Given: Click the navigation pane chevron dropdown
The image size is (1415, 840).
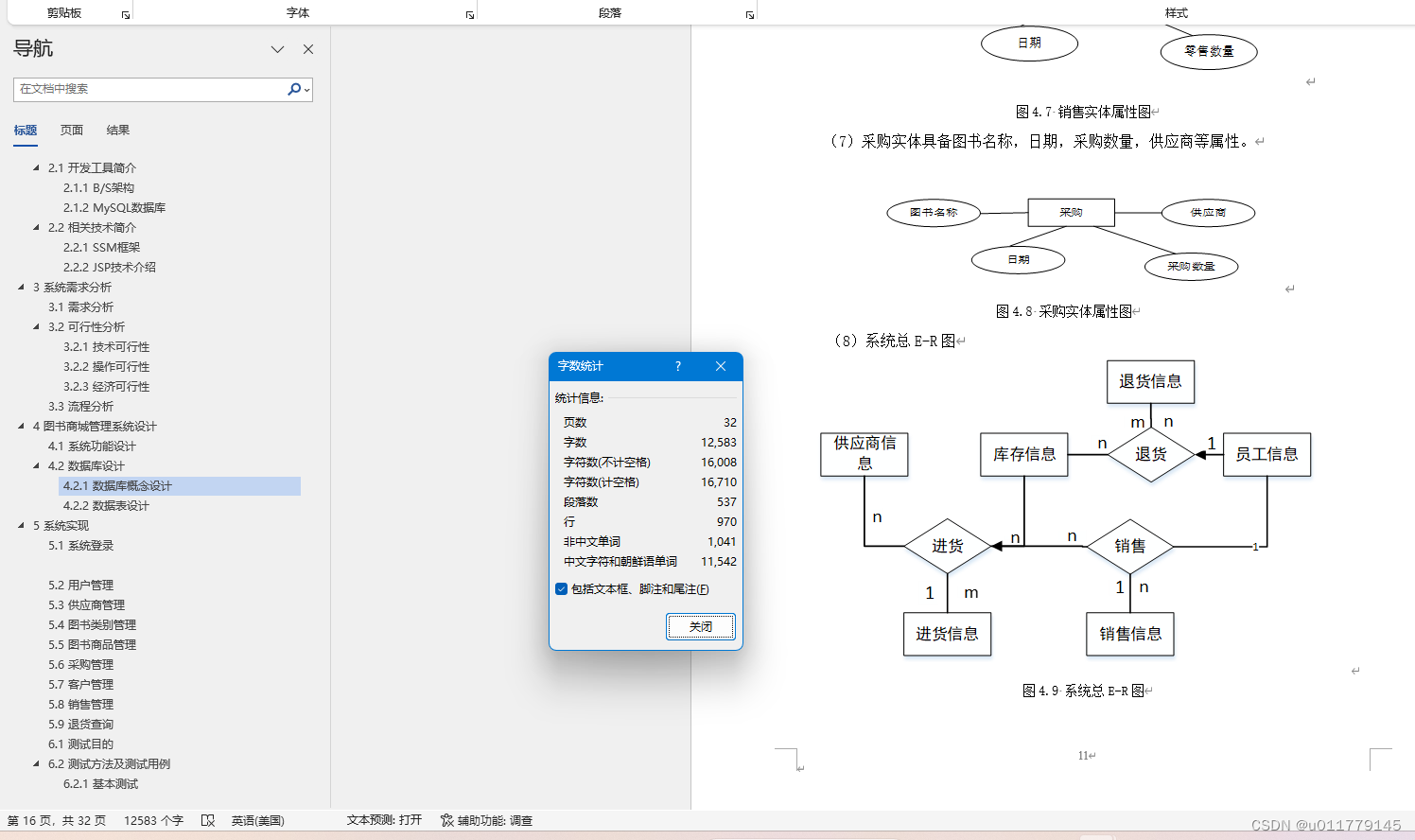Looking at the screenshot, I should [x=277, y=48].
